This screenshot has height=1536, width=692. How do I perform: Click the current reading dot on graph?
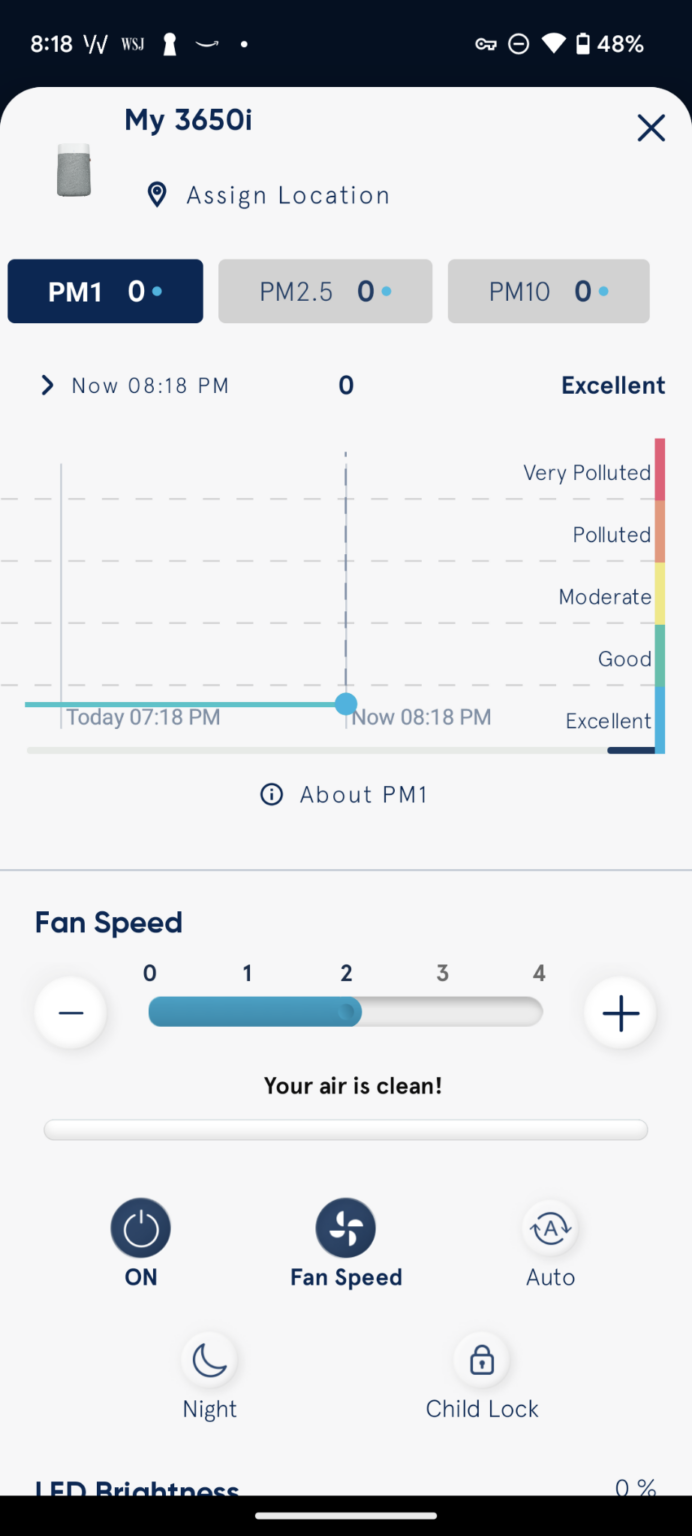pos(346,704)
